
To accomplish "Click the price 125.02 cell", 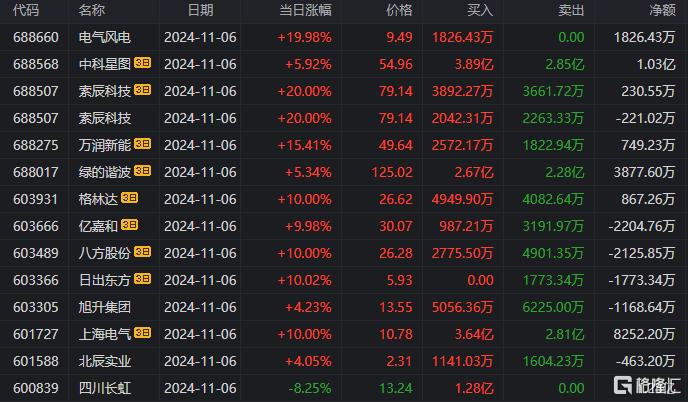I will pos(392,172).
